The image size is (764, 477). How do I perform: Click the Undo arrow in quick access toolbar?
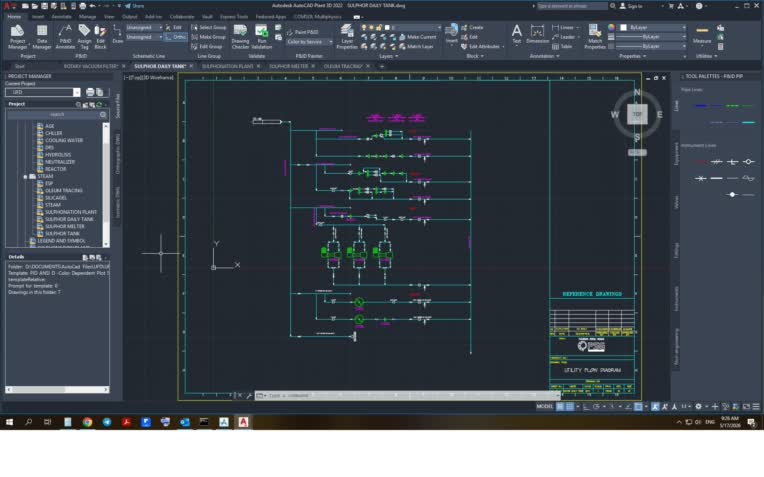[x=93, y=6]
